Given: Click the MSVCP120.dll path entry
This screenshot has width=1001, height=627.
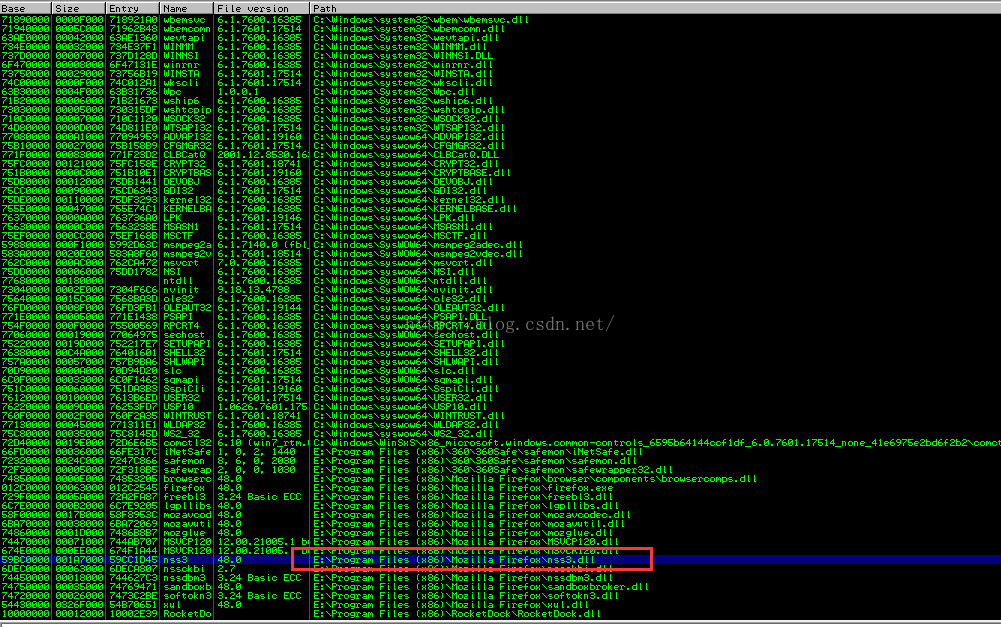Looking at the screenshot, I should coord(466,541).
